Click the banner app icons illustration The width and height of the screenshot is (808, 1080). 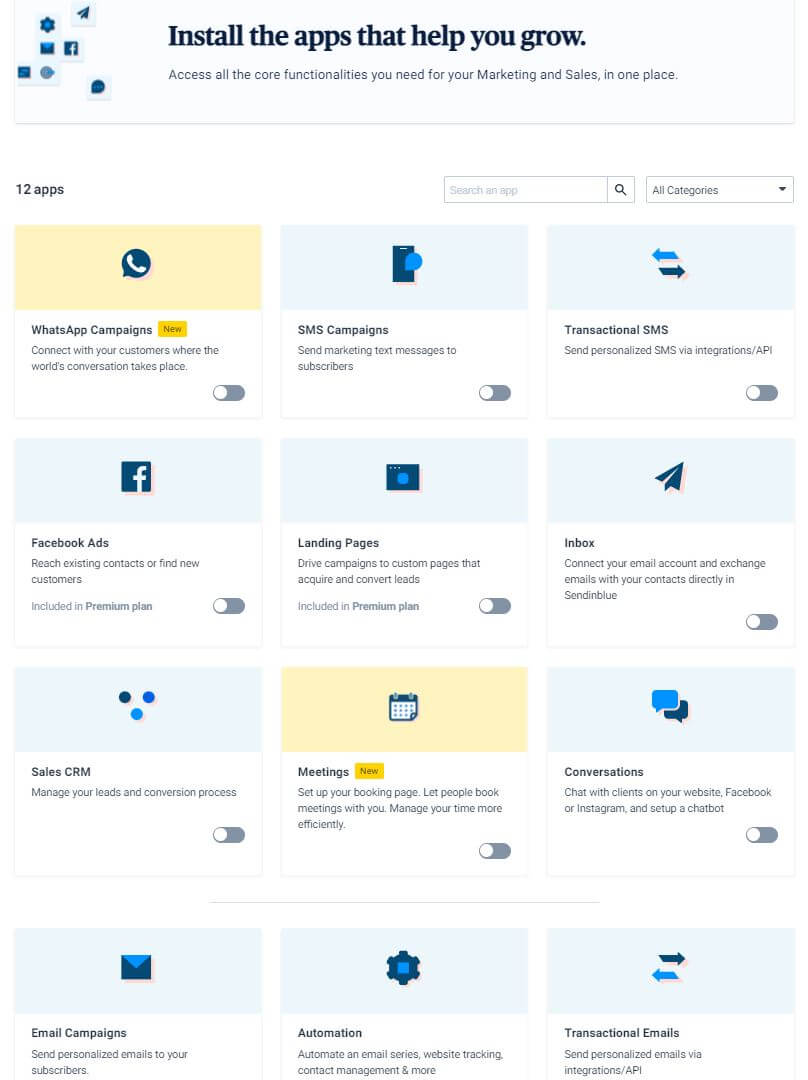pos(63,52)
